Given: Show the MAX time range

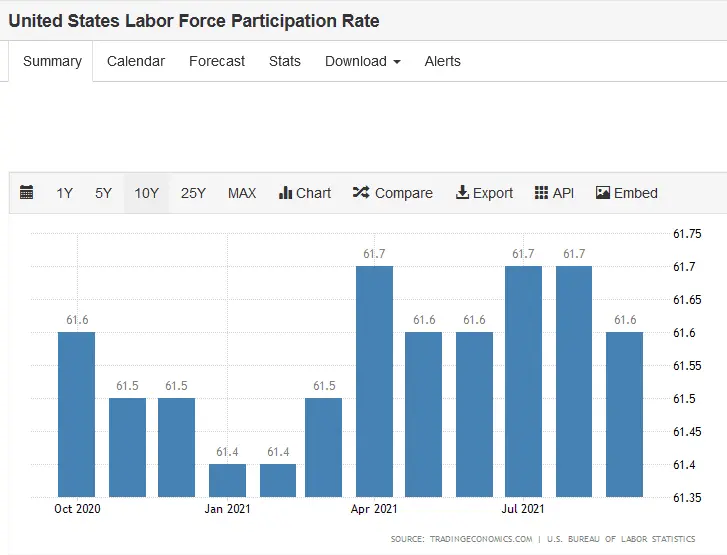Looking at the screenshot, I should pyautogui.click(x=242, y=193).
